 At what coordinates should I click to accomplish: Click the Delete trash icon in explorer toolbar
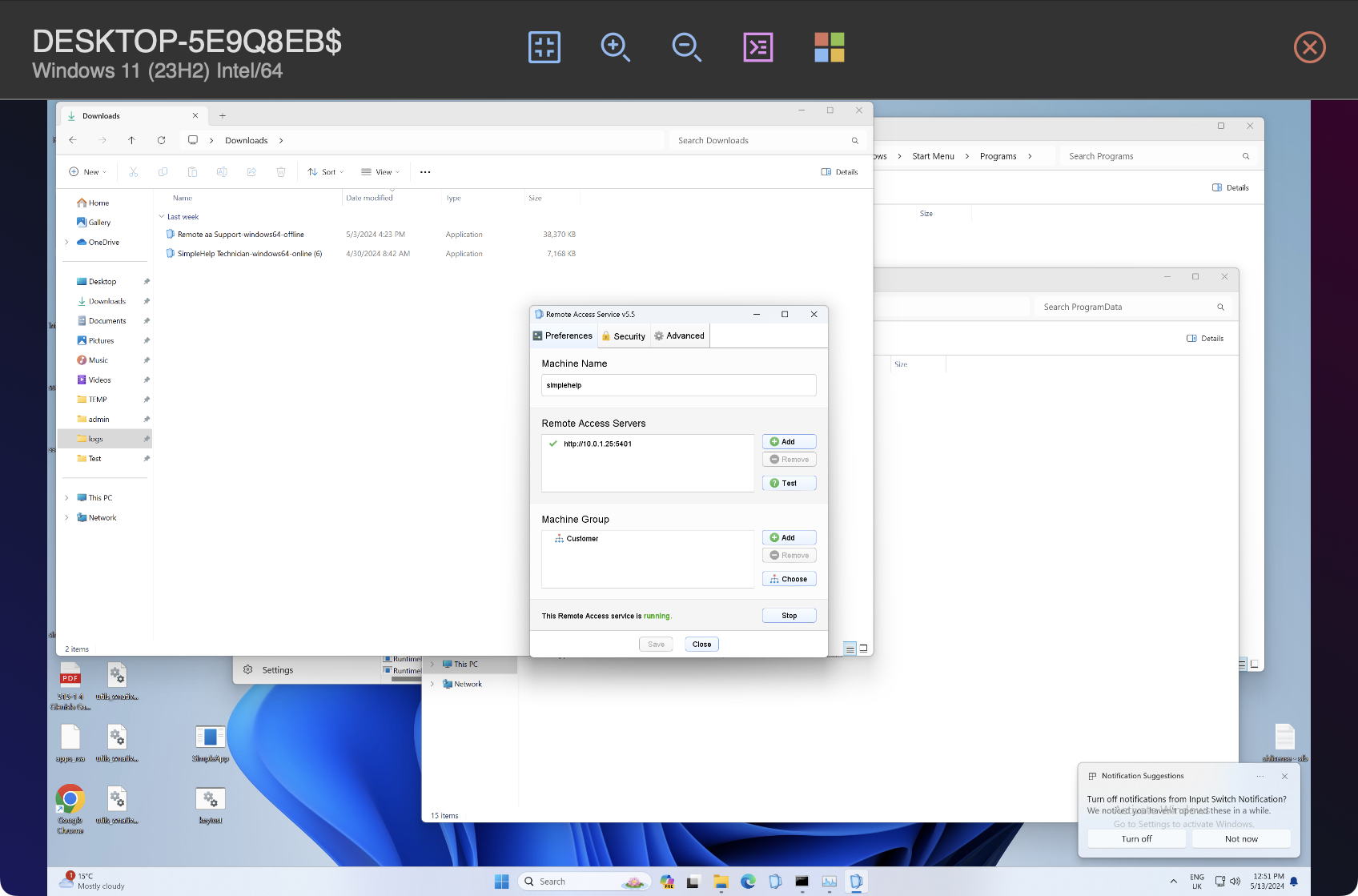[x=281, y=172]
